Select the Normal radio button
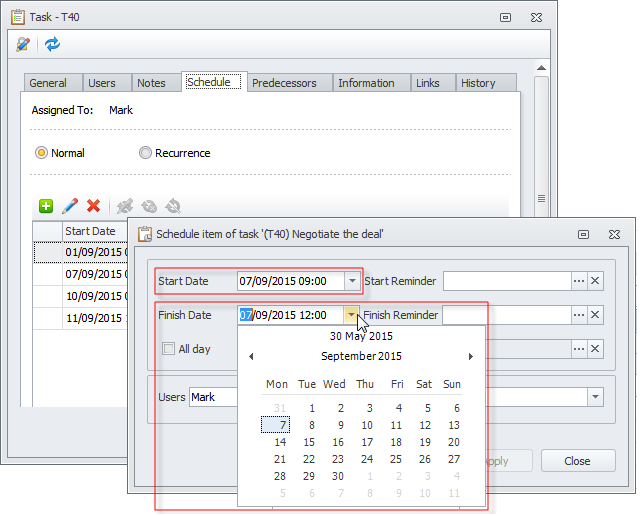This screenshot has width=641, height=516. pos(41,153)
